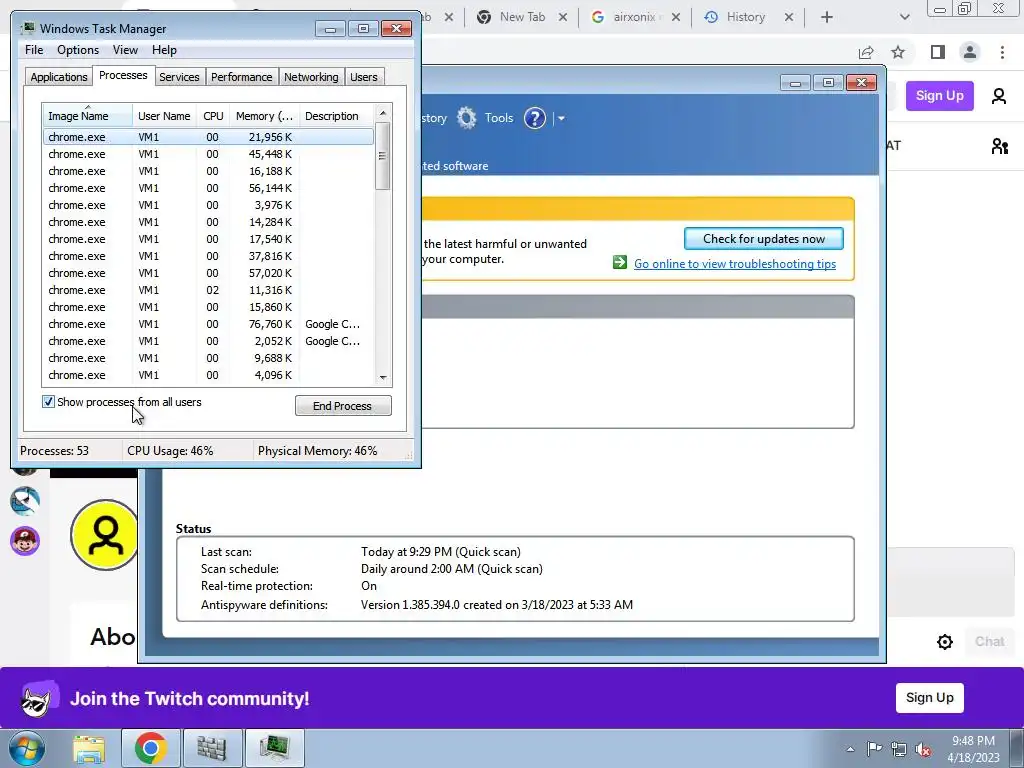The image size is (1024, 768).
Task: Switch to the Performance tab
Action: 242,77
